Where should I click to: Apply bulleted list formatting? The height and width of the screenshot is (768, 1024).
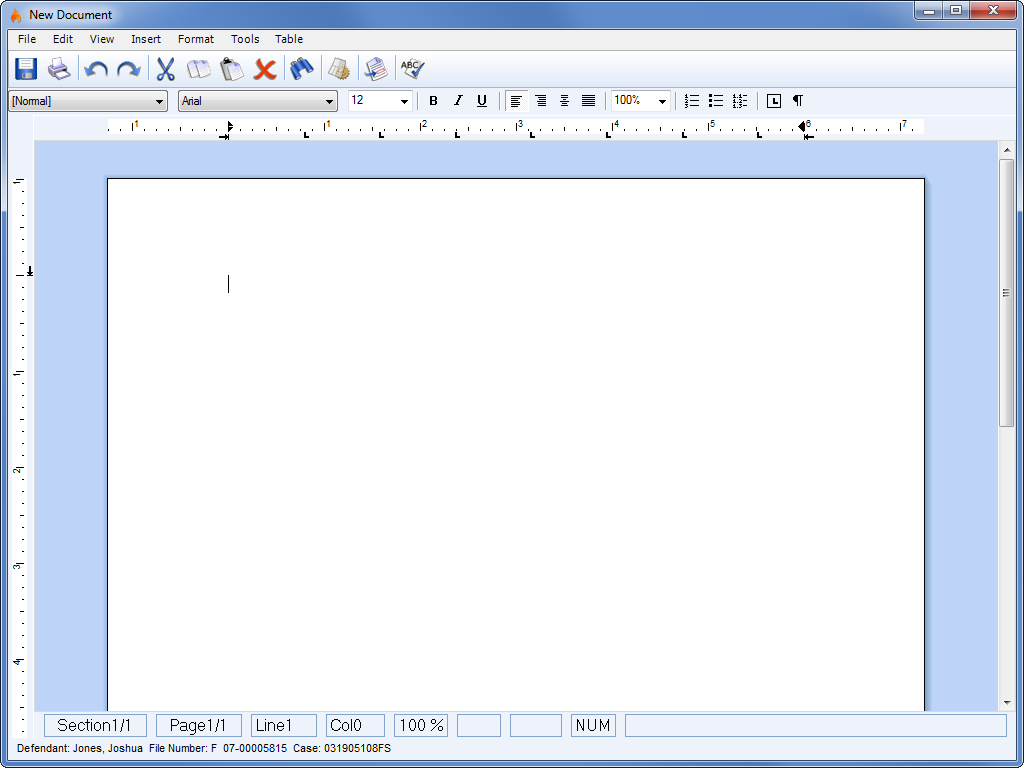716,101
